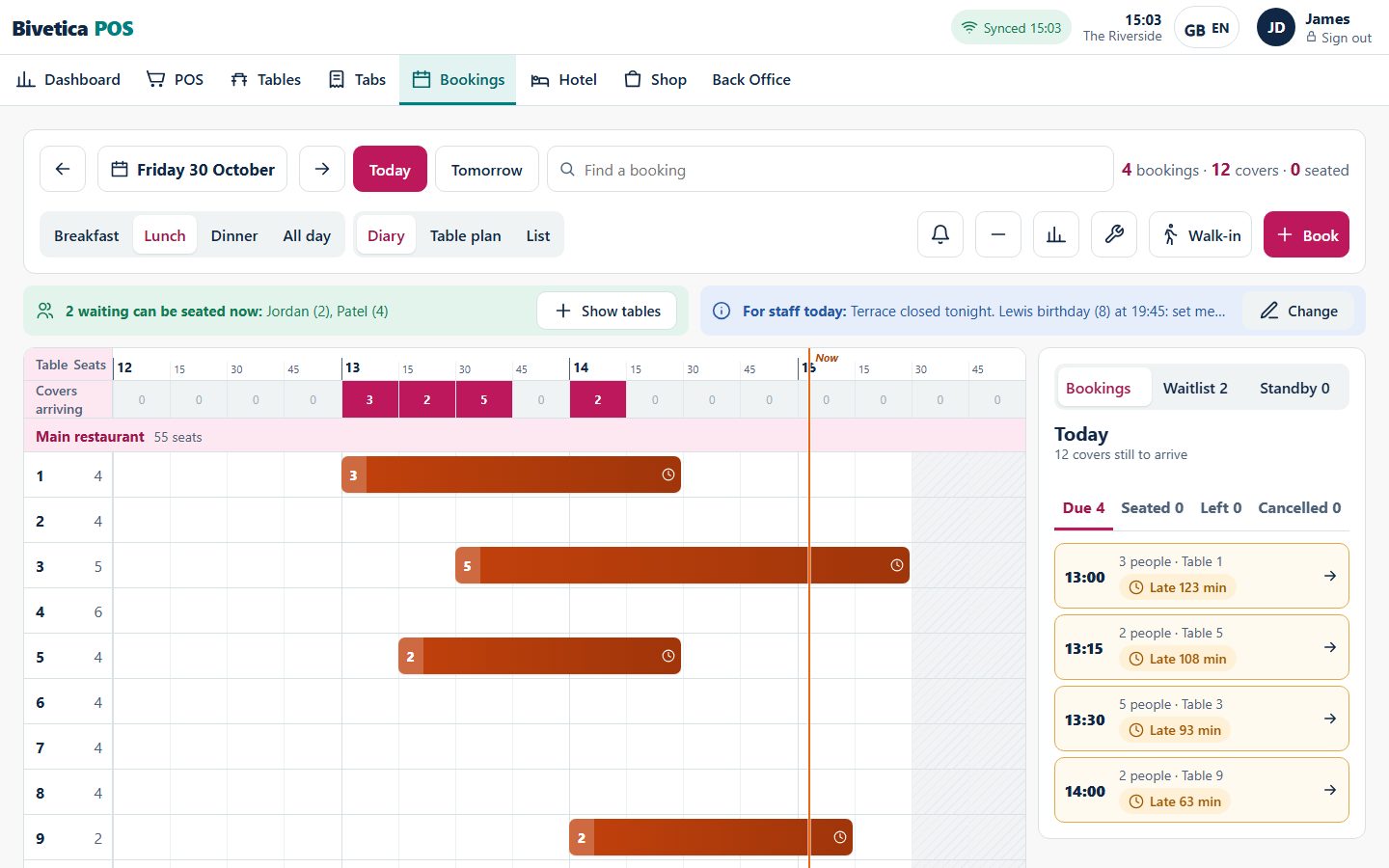The height and width of the screenshot is (868, 1389).
Task: Click Change on the staff note
Action: click(1298, 311)
